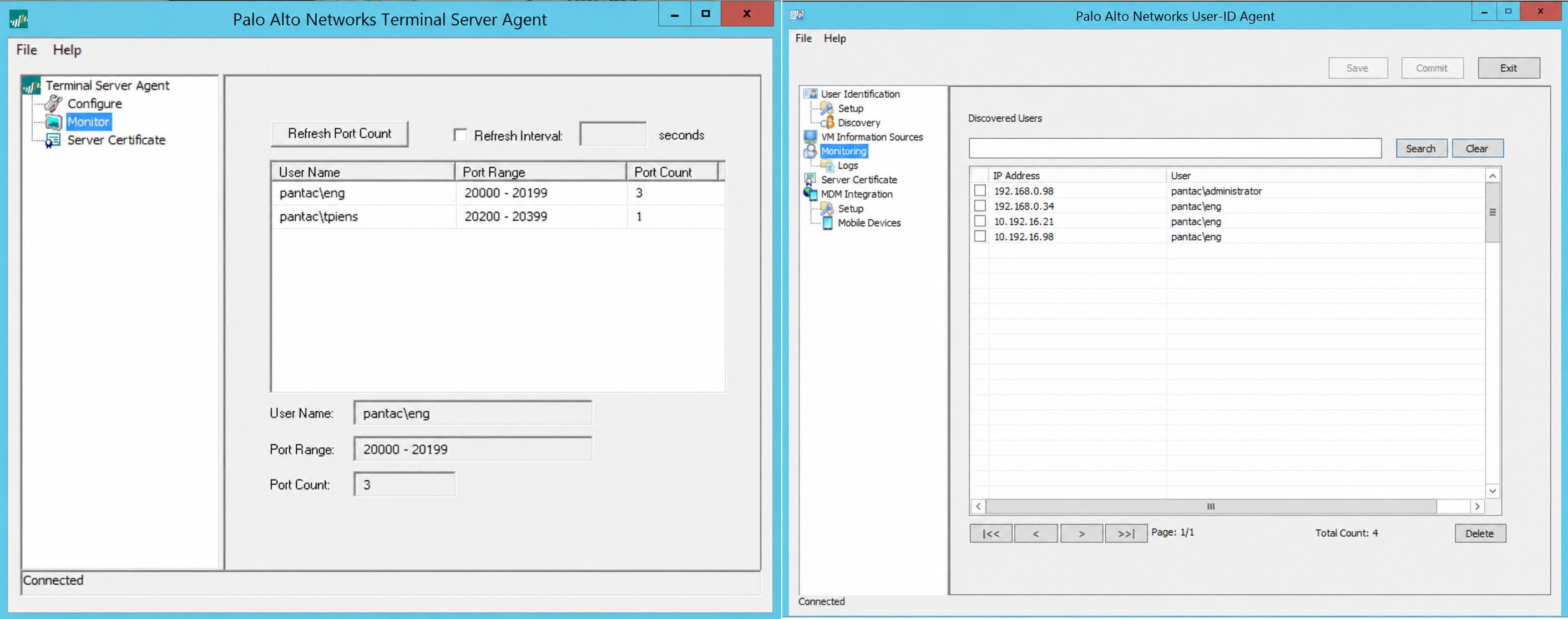The image size is (1568, 619).
Task: Click the IP Address column header
Action: 1078,175
